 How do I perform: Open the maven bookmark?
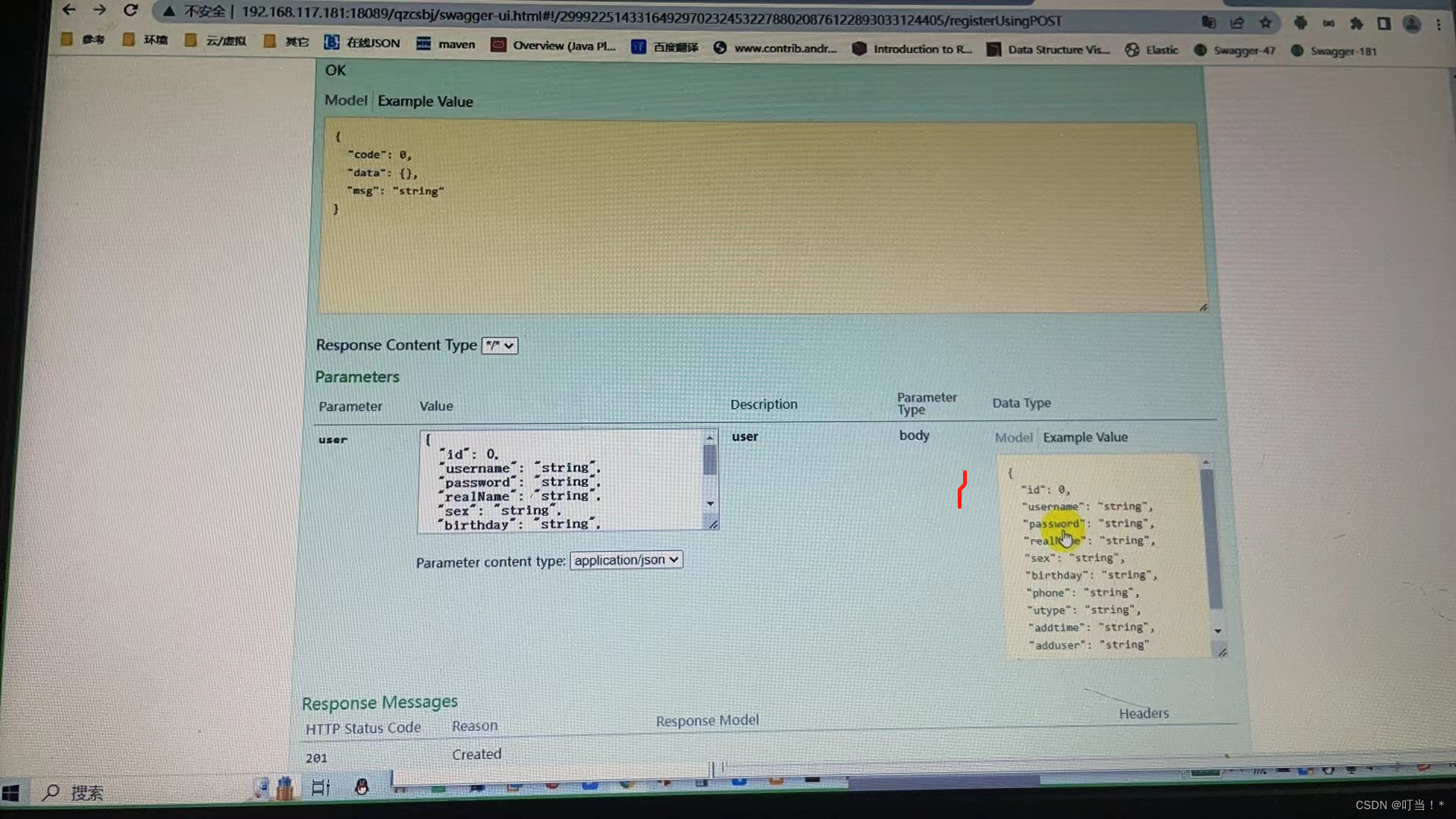pos(446,44)
